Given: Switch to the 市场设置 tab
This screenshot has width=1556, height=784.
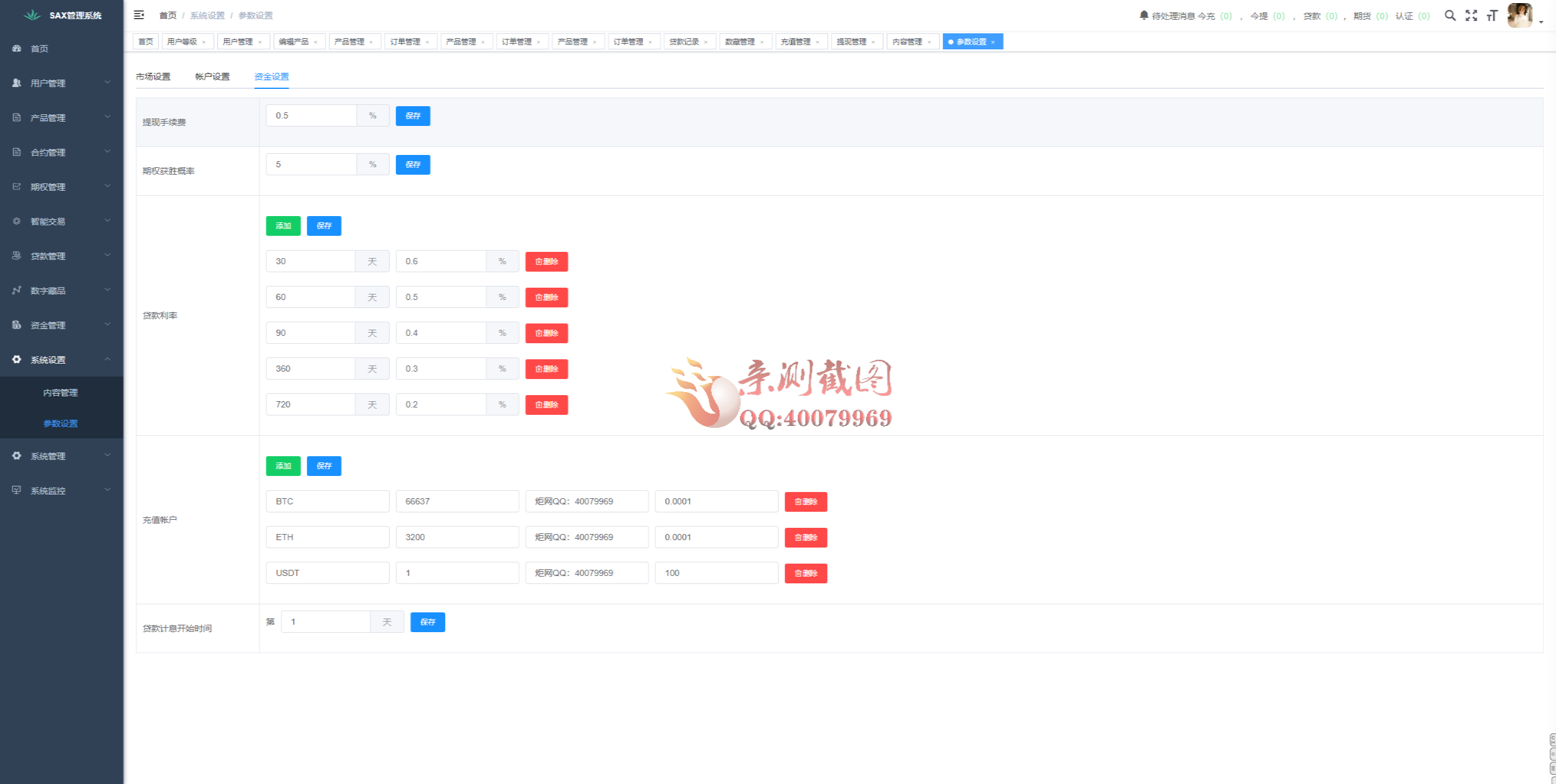Looking at the screenshot, I should [153, 77].
